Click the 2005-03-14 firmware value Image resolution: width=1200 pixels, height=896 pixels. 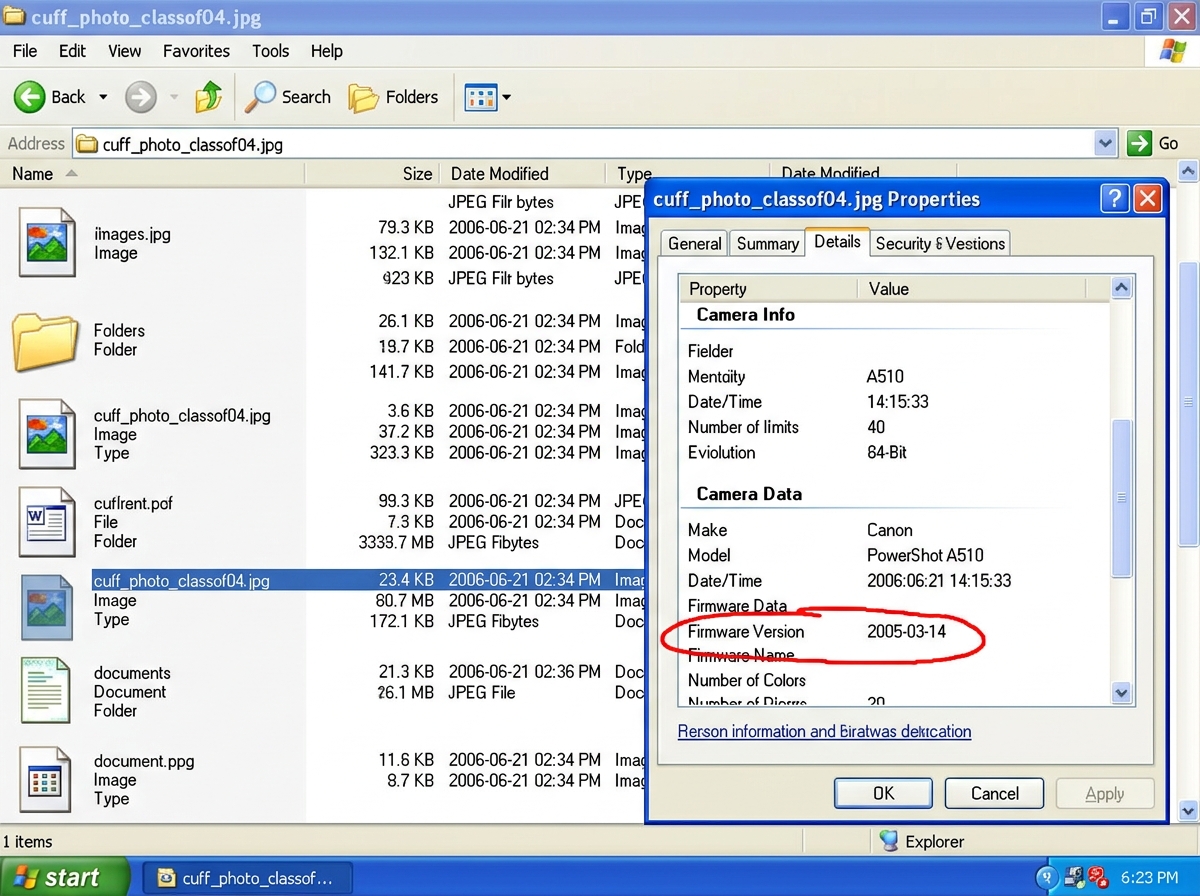coord(906,632)
